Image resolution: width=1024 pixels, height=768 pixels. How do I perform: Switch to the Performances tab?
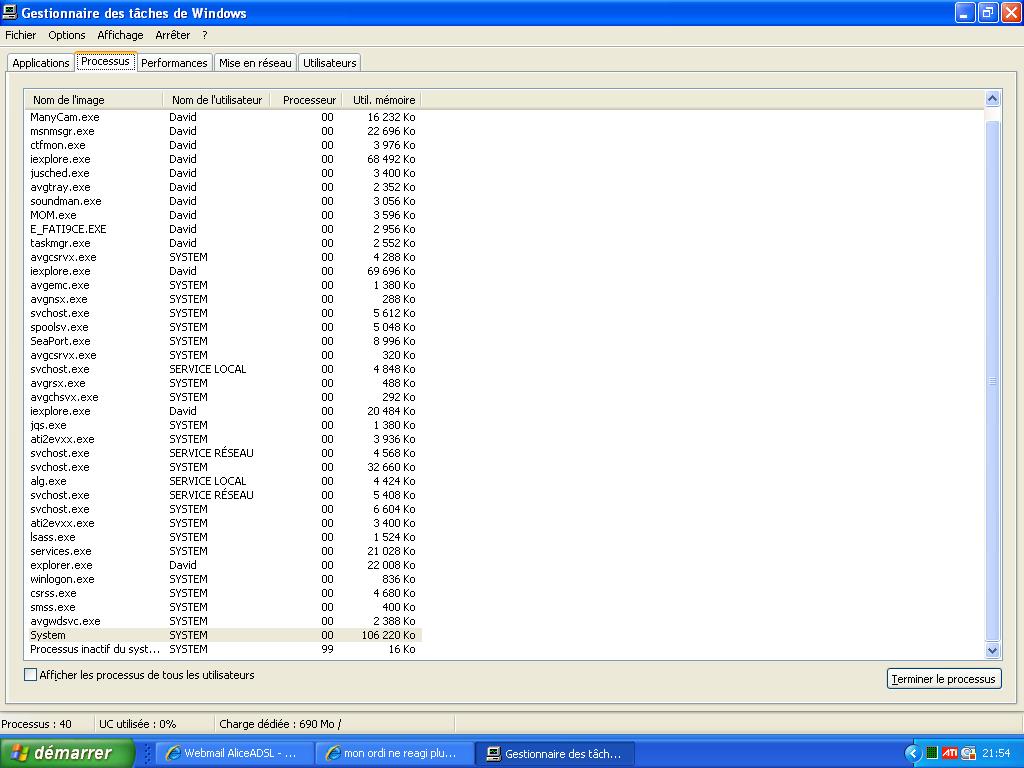click(x=174, y=63)
